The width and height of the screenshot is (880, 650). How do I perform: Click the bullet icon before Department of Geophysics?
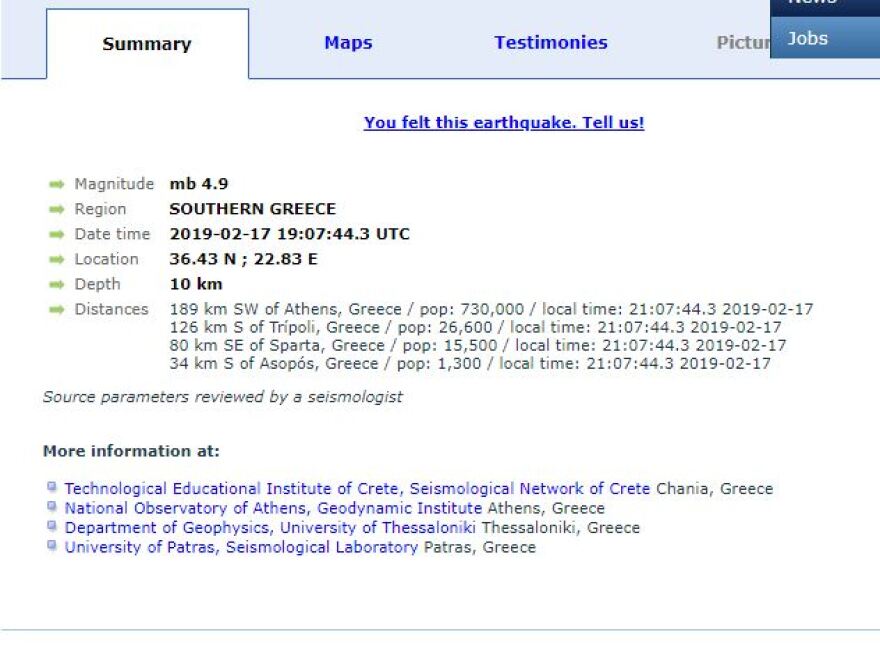[x=52, y=527]
